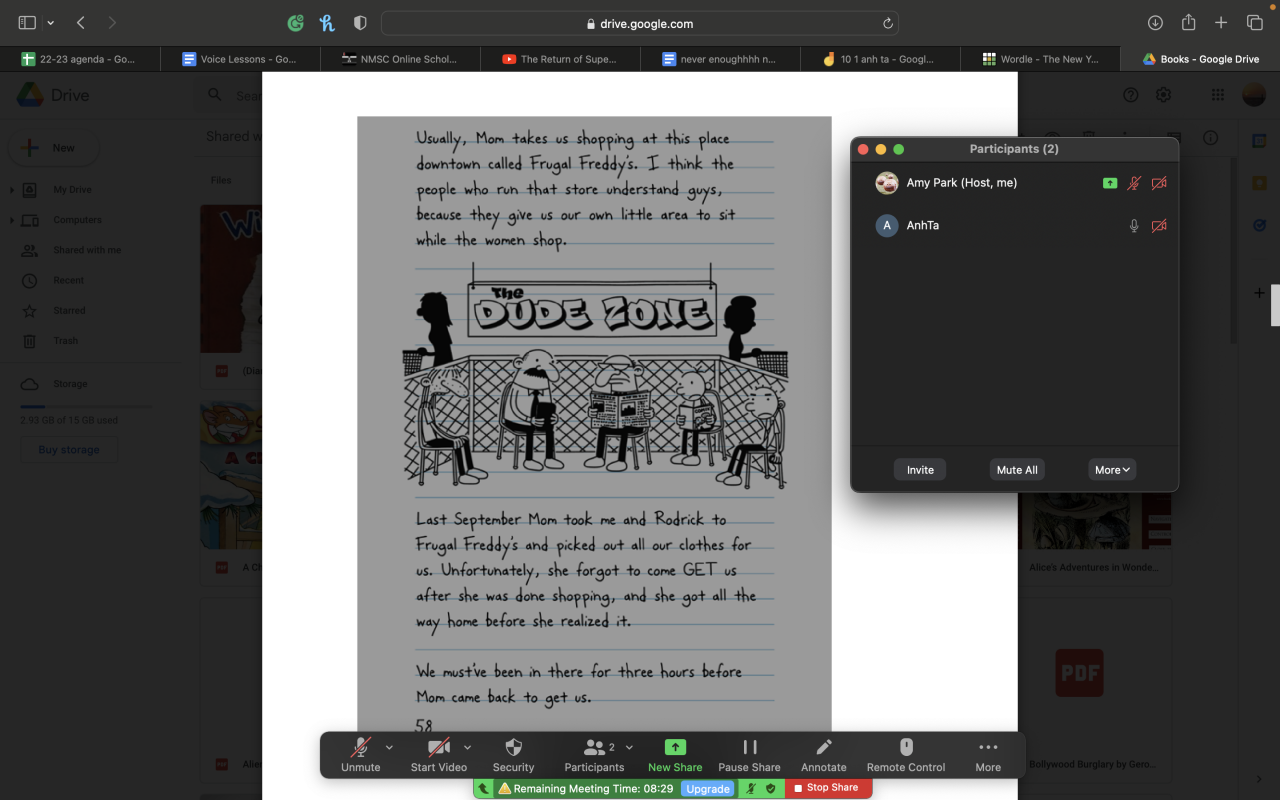Click the muted mic status icon beside Upgrade
This screenshot has width=1280, height=800.
pos(751,789)
